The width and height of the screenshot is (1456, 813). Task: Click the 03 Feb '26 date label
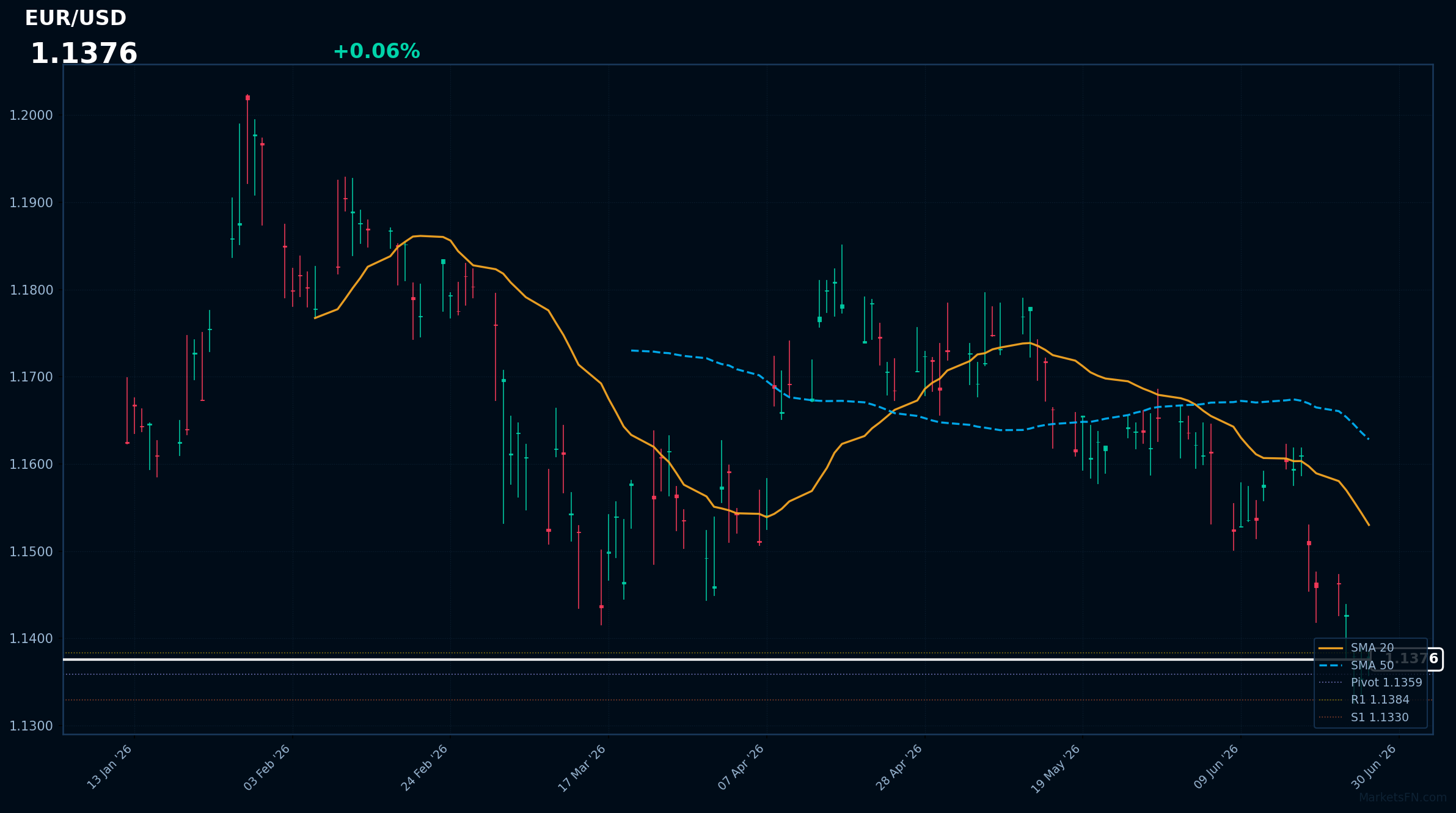point(267,768)
